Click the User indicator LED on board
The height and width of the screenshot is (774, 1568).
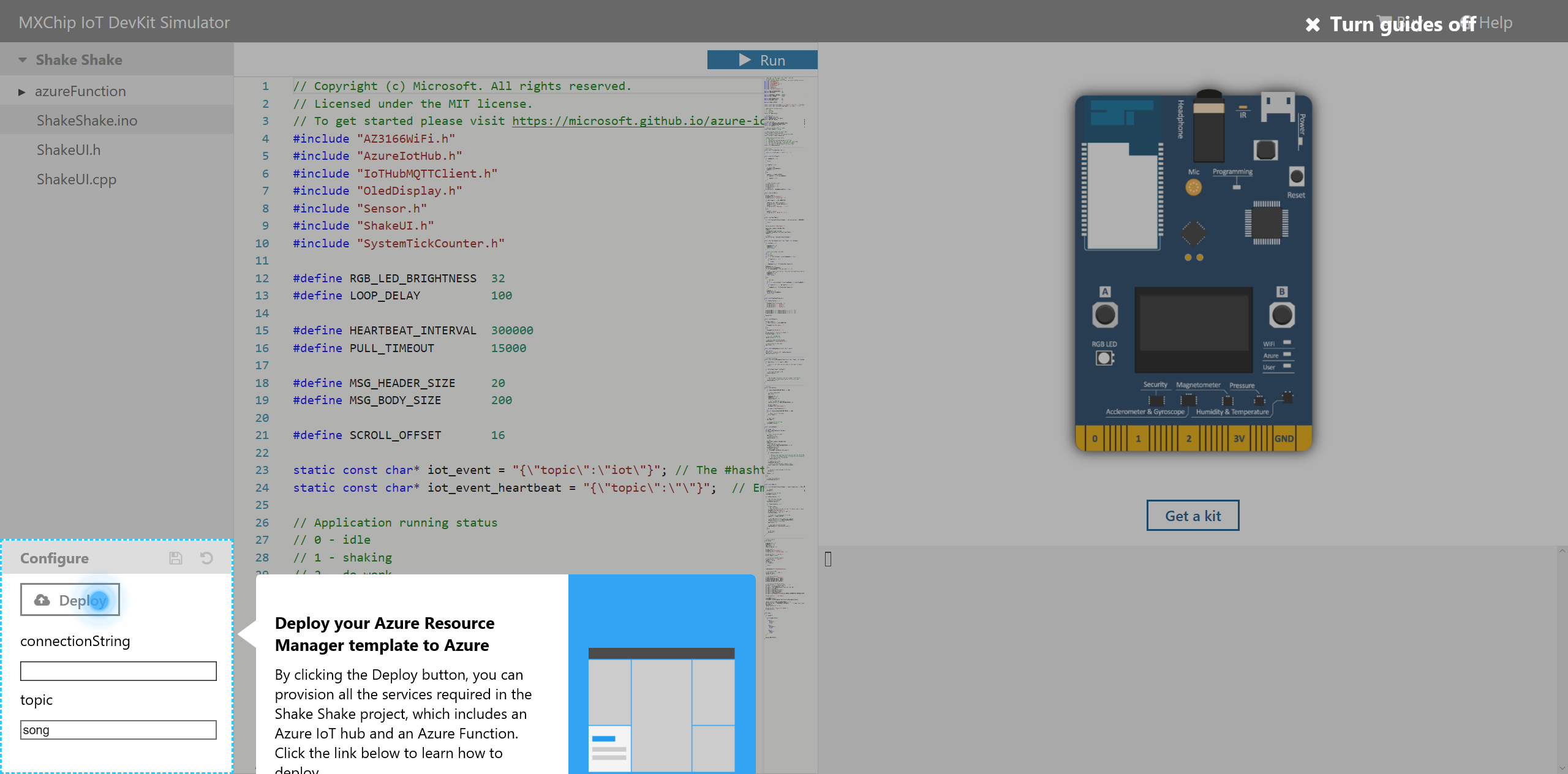(x=1287, y=366)
